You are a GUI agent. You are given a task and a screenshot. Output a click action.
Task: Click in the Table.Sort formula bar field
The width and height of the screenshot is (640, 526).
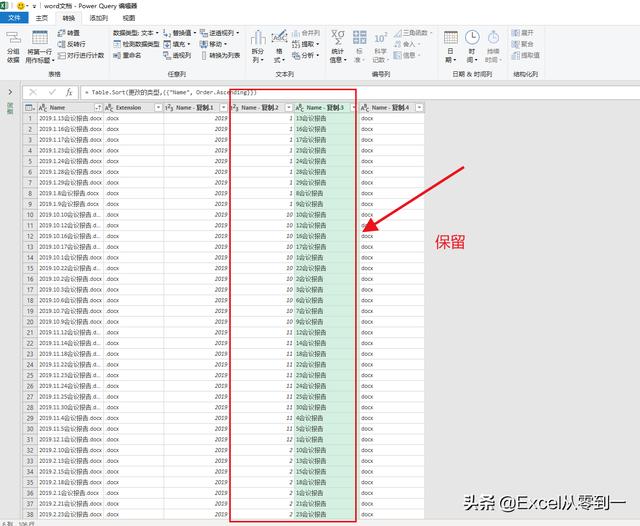point(359,92)
